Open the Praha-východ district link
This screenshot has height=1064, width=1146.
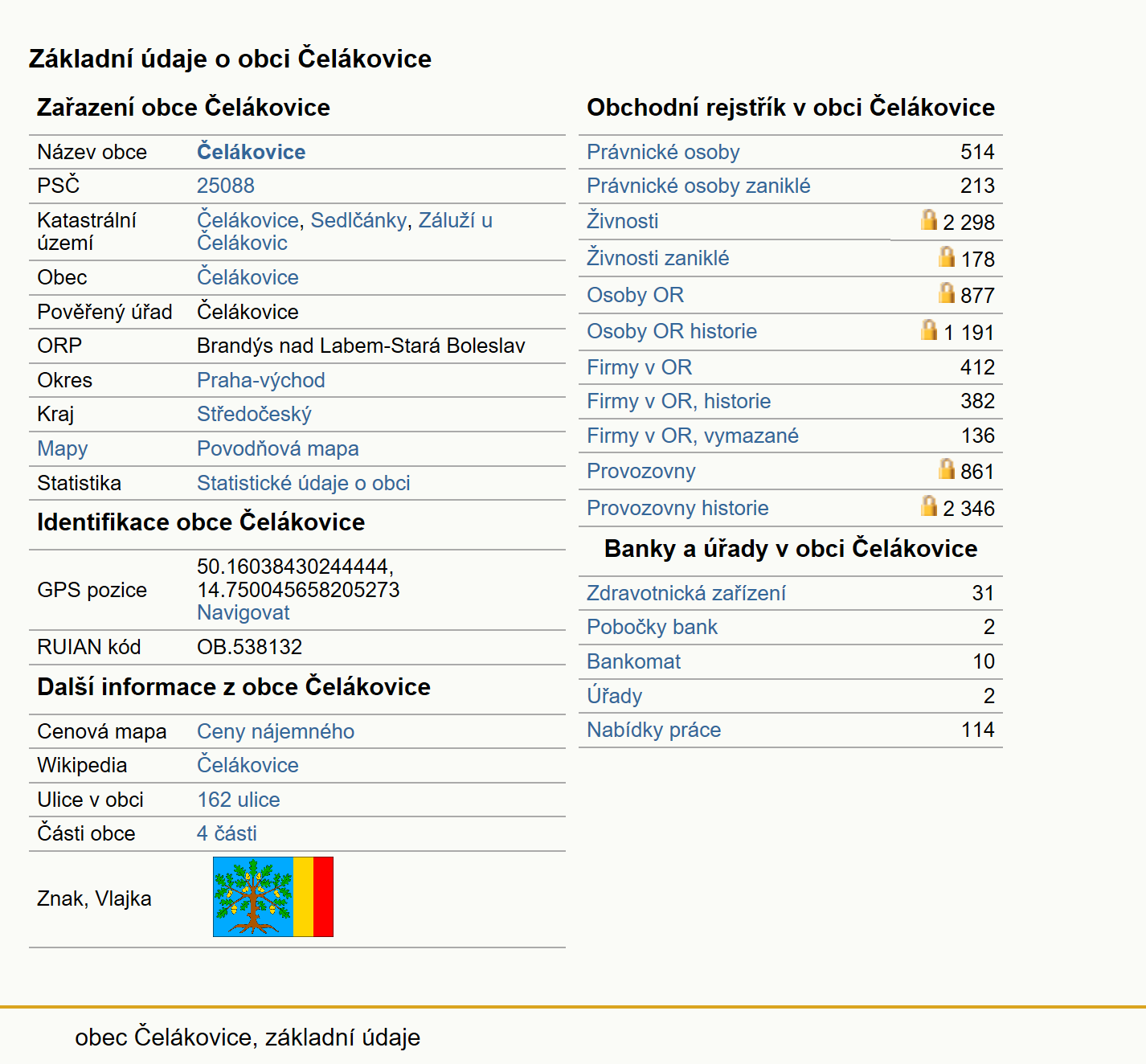click(261, 380)
